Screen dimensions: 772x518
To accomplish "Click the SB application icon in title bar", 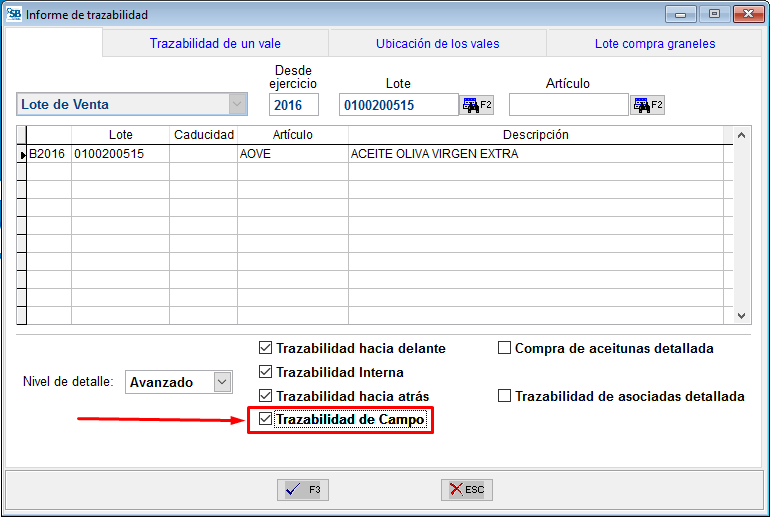I will (13, 15).
